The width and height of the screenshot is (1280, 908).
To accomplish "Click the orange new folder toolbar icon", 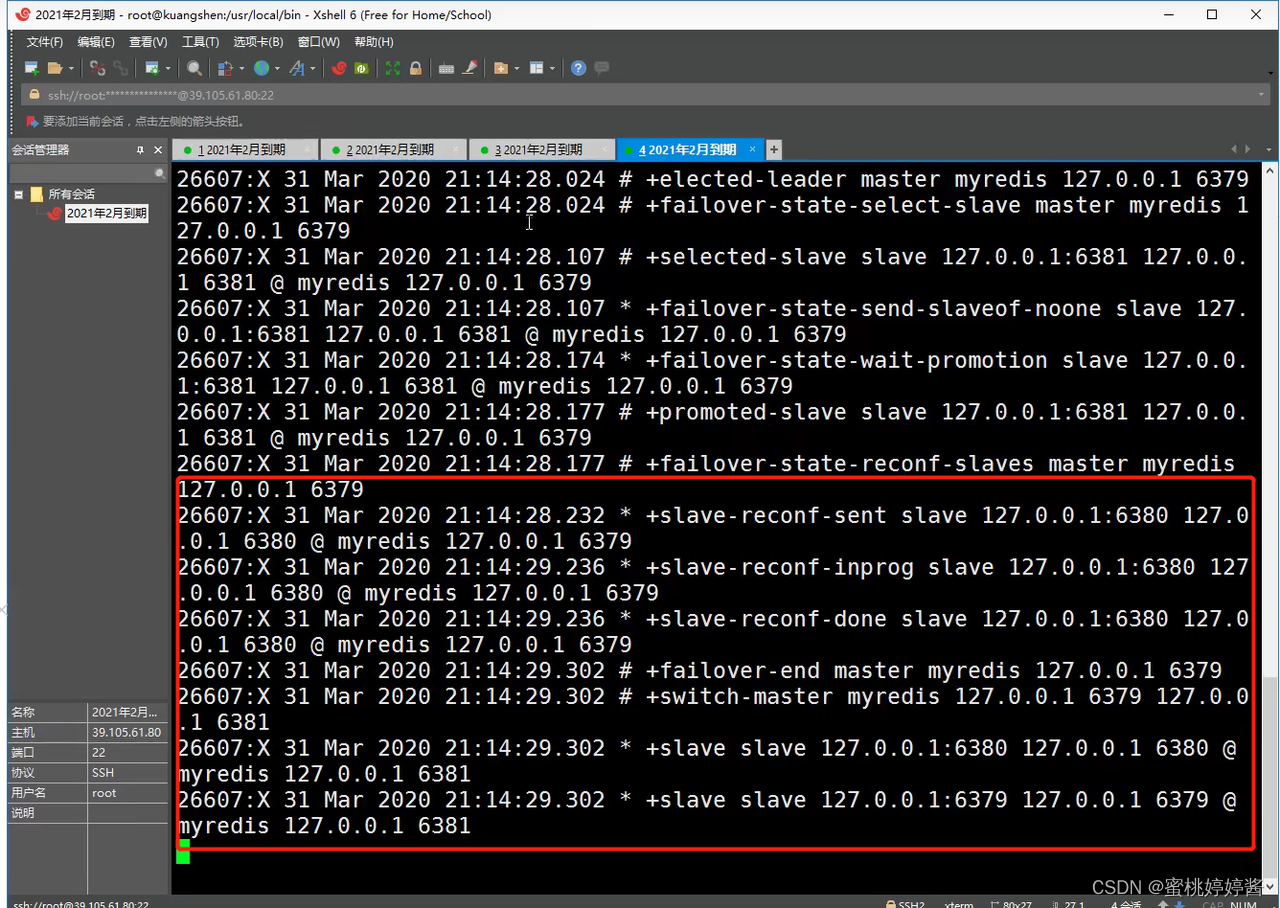I will [x=500, y=68].
